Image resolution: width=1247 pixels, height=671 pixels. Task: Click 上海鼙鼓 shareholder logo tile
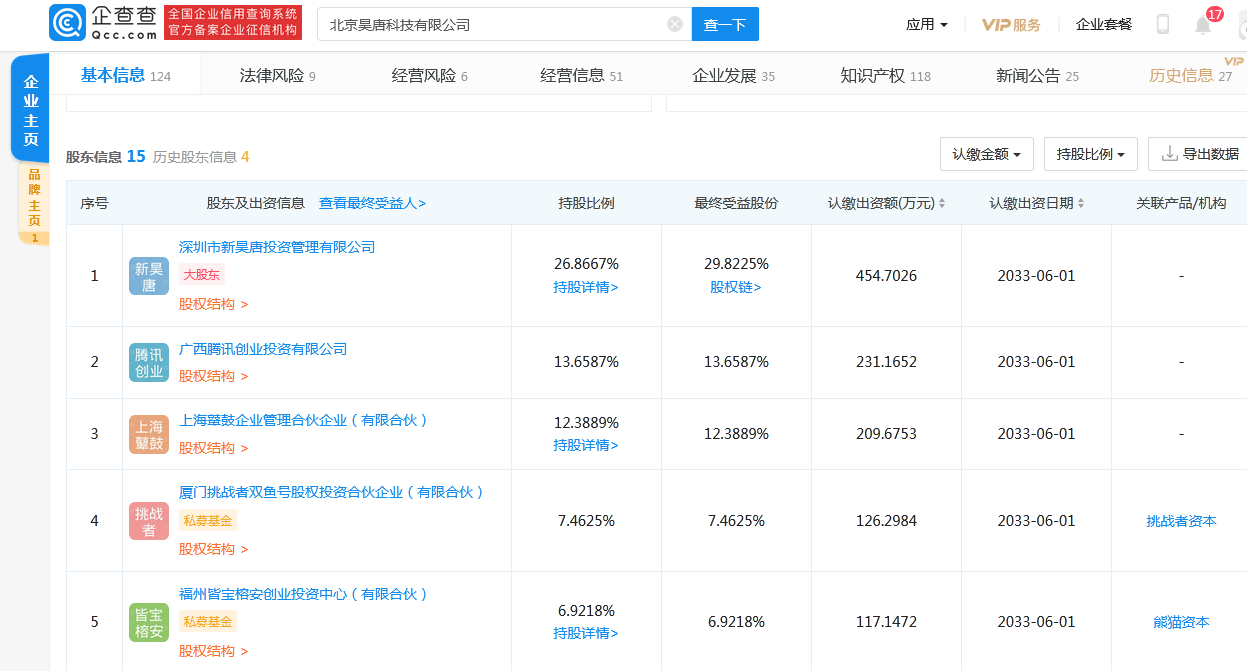[149, 434]
